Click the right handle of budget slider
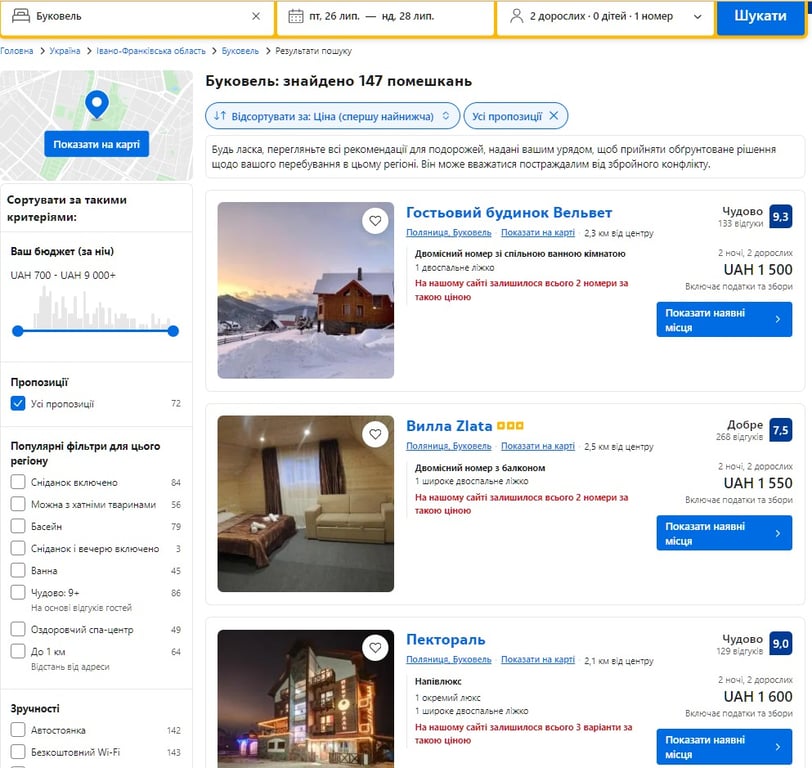Viewport: 812px width, 768px height. [173, 331]
